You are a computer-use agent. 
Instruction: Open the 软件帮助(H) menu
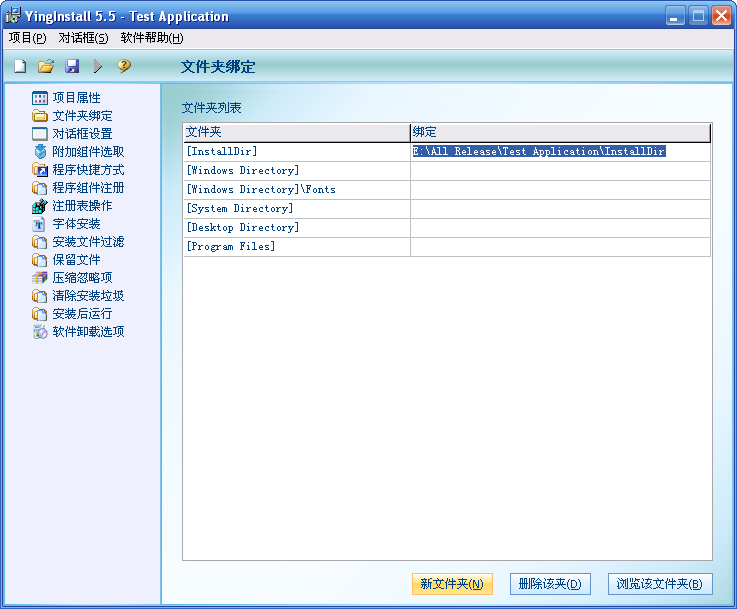click(x=152, y=38)
